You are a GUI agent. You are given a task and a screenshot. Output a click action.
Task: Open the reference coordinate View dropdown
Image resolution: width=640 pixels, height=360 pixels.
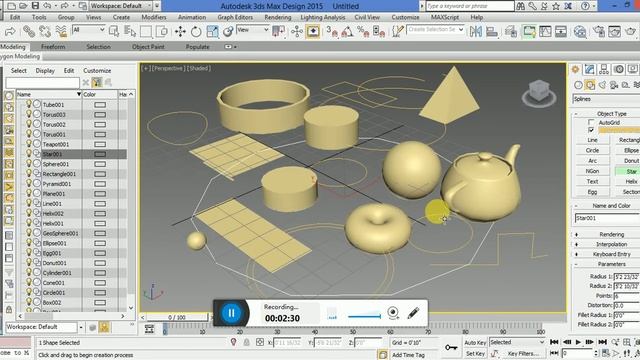(x=253, y=30)
